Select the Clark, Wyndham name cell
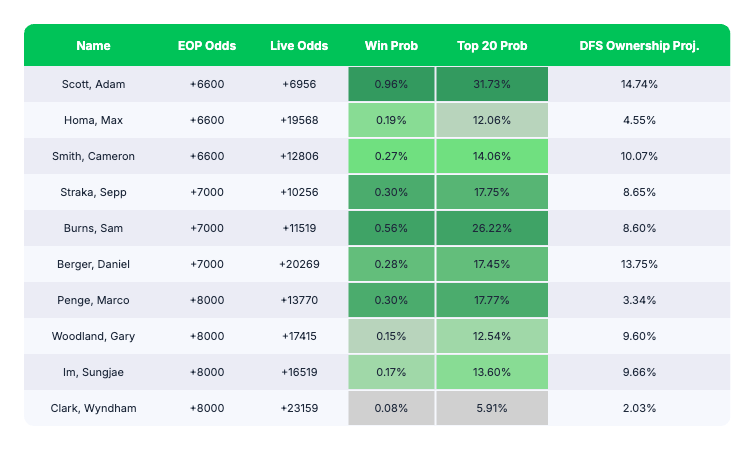 tap(93, 408)
